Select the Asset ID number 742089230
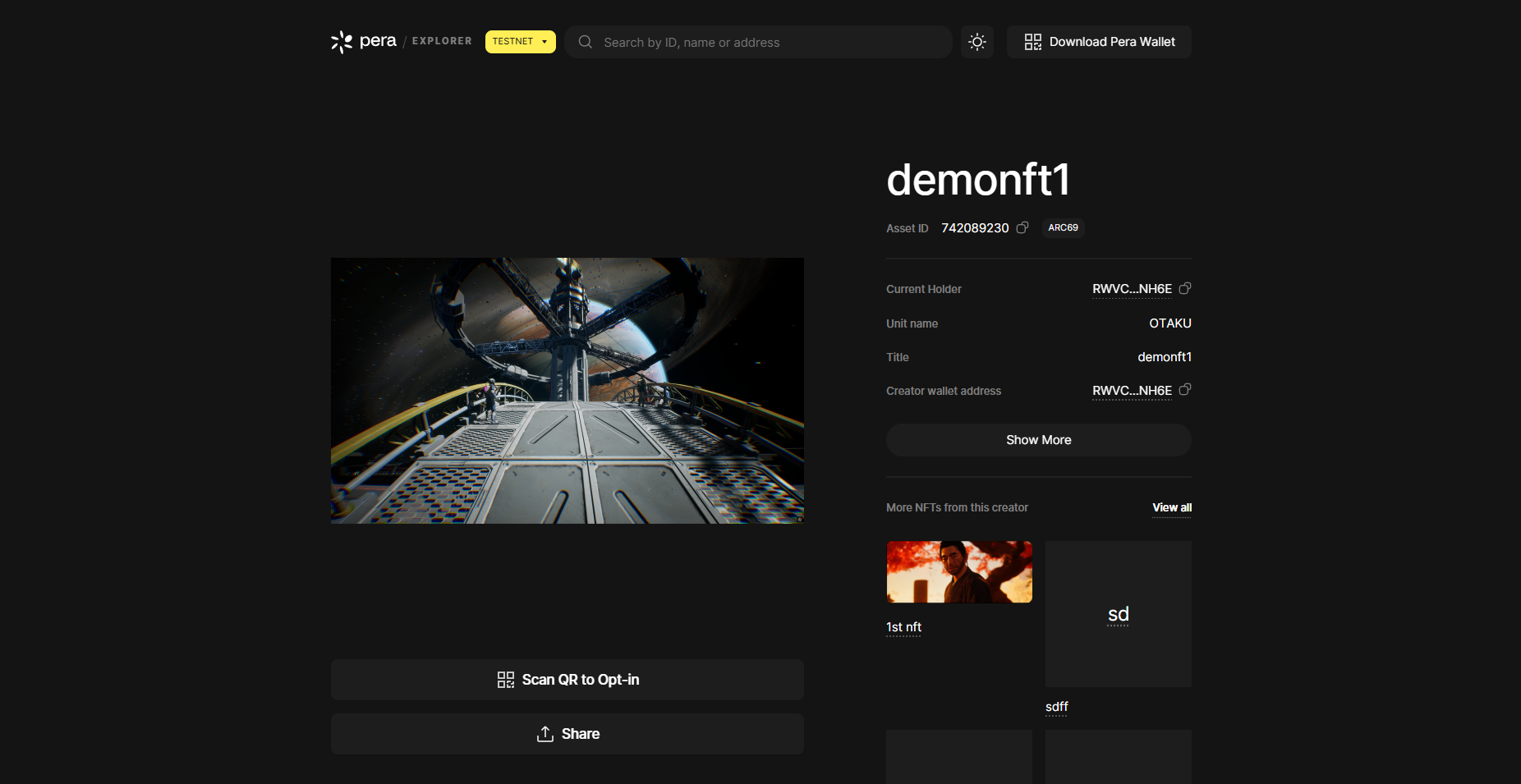Image resolution: width=1521 pixels, height=784 pixels. pyautogui.click(x=975, y=228)
